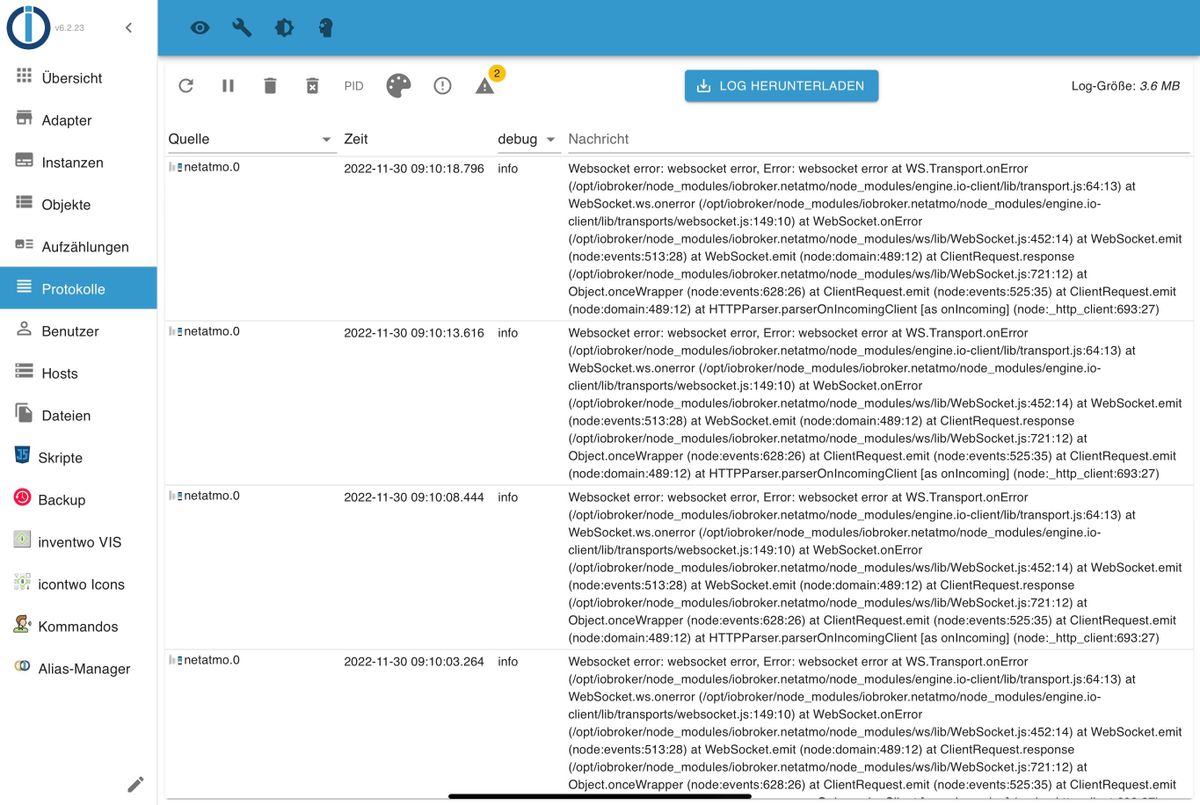Open icontwo Icons in the sidebar
The width and height of the screenshot is (1200, 805).
pyautogui.click(x=78, y=584)
